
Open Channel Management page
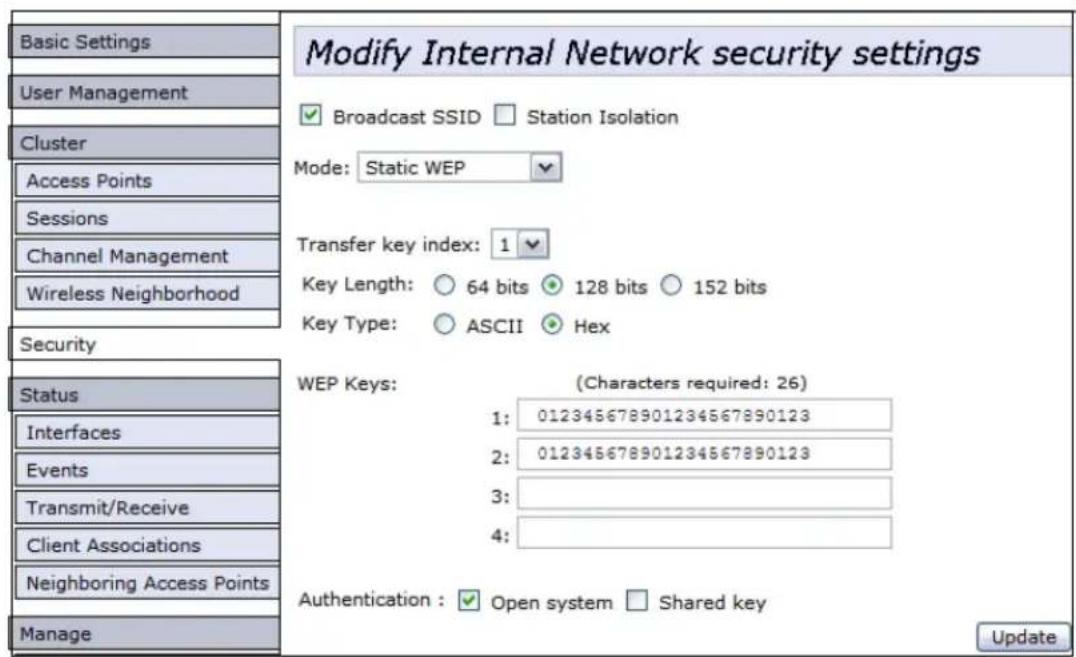[148, 256]
